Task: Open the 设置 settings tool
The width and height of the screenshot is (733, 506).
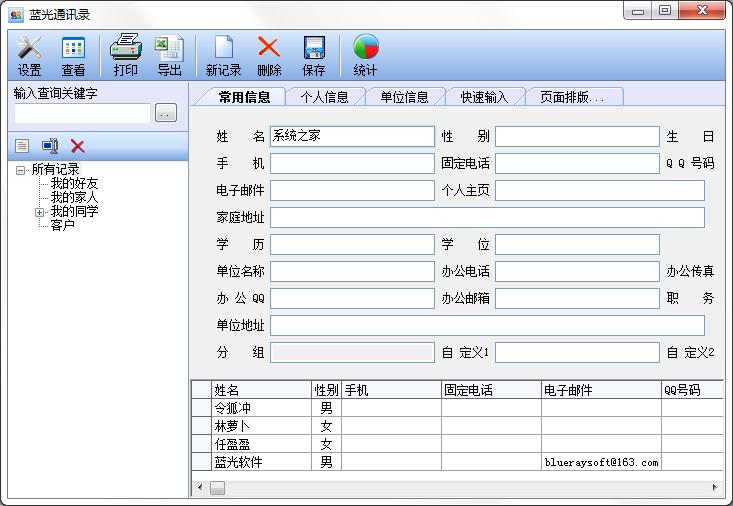Action: pos(30,55)
